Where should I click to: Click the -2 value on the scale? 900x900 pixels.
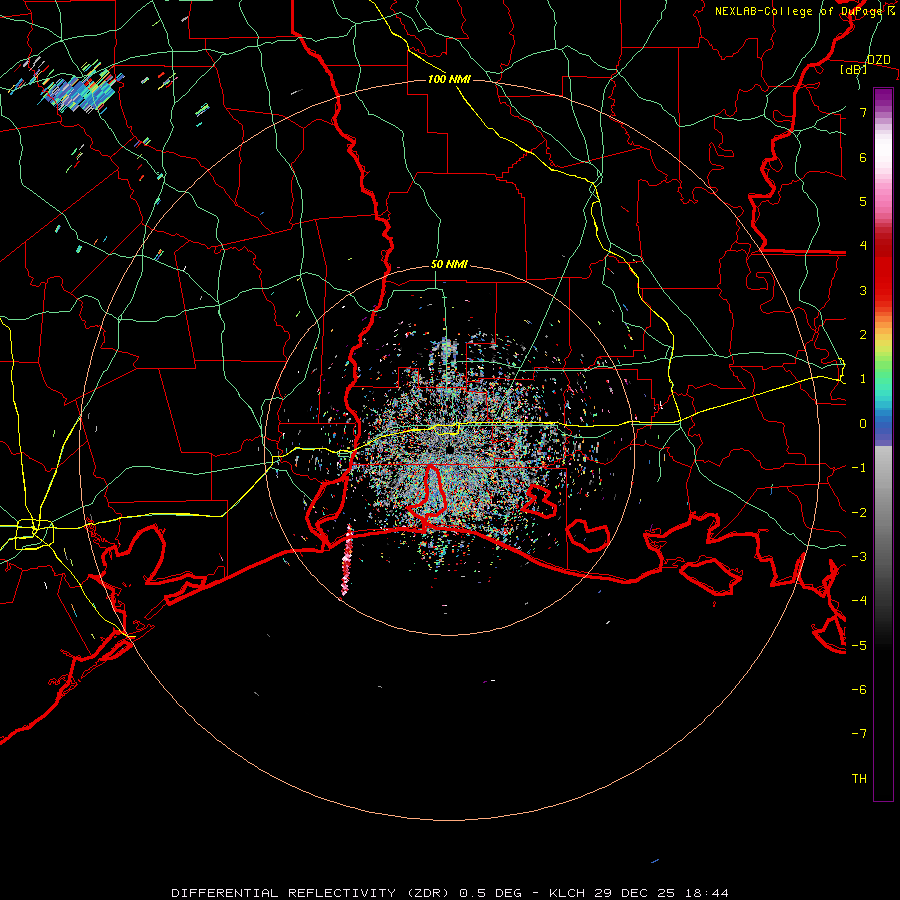click(859, 512)
